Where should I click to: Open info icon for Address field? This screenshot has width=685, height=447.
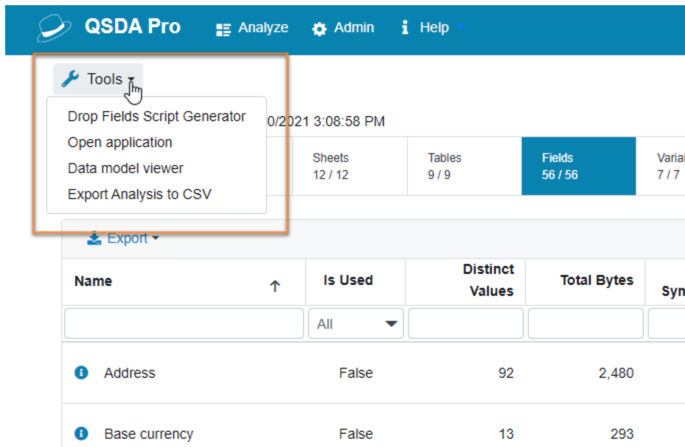81,373
